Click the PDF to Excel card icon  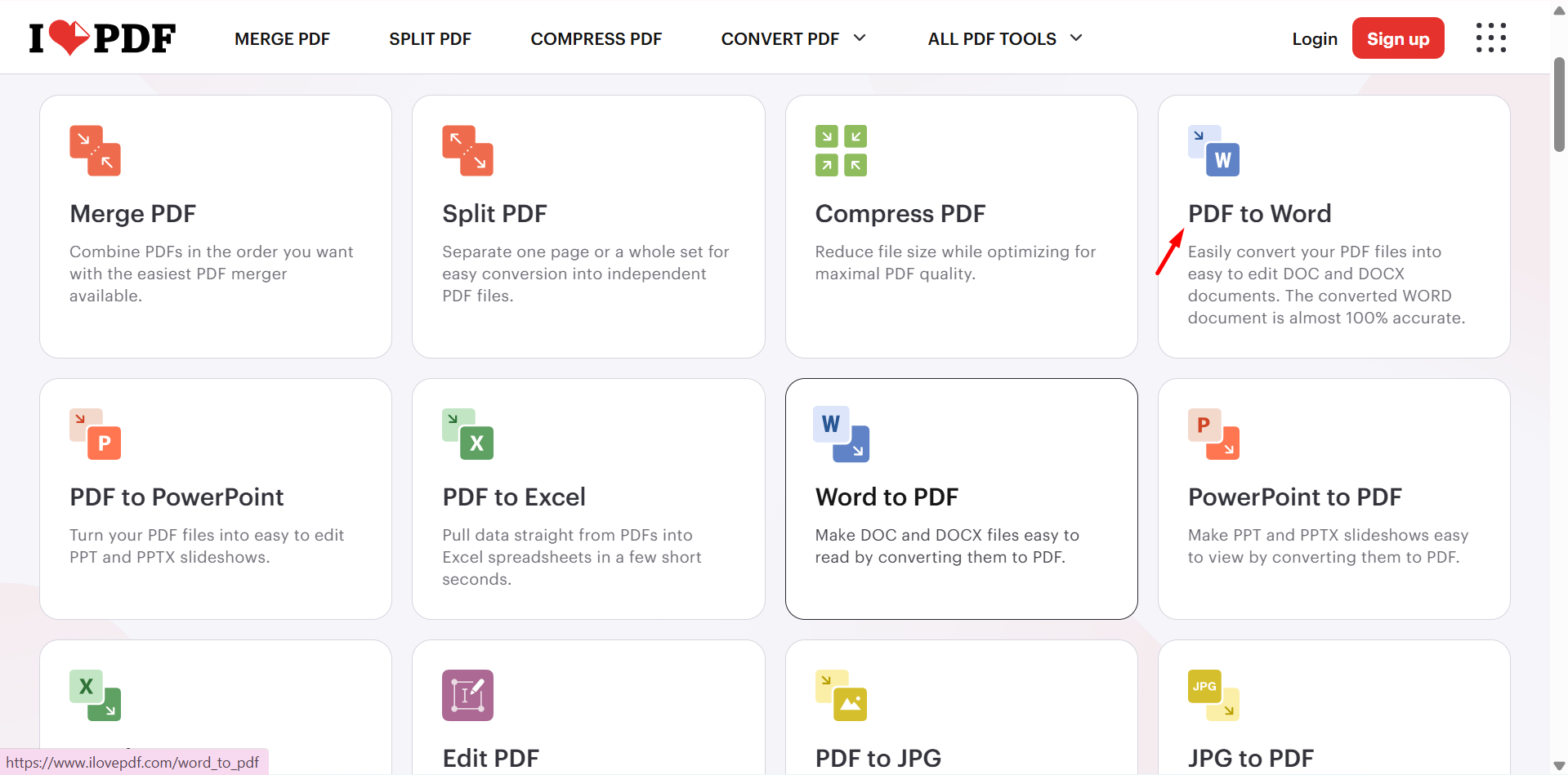click(x=467, y=434)
